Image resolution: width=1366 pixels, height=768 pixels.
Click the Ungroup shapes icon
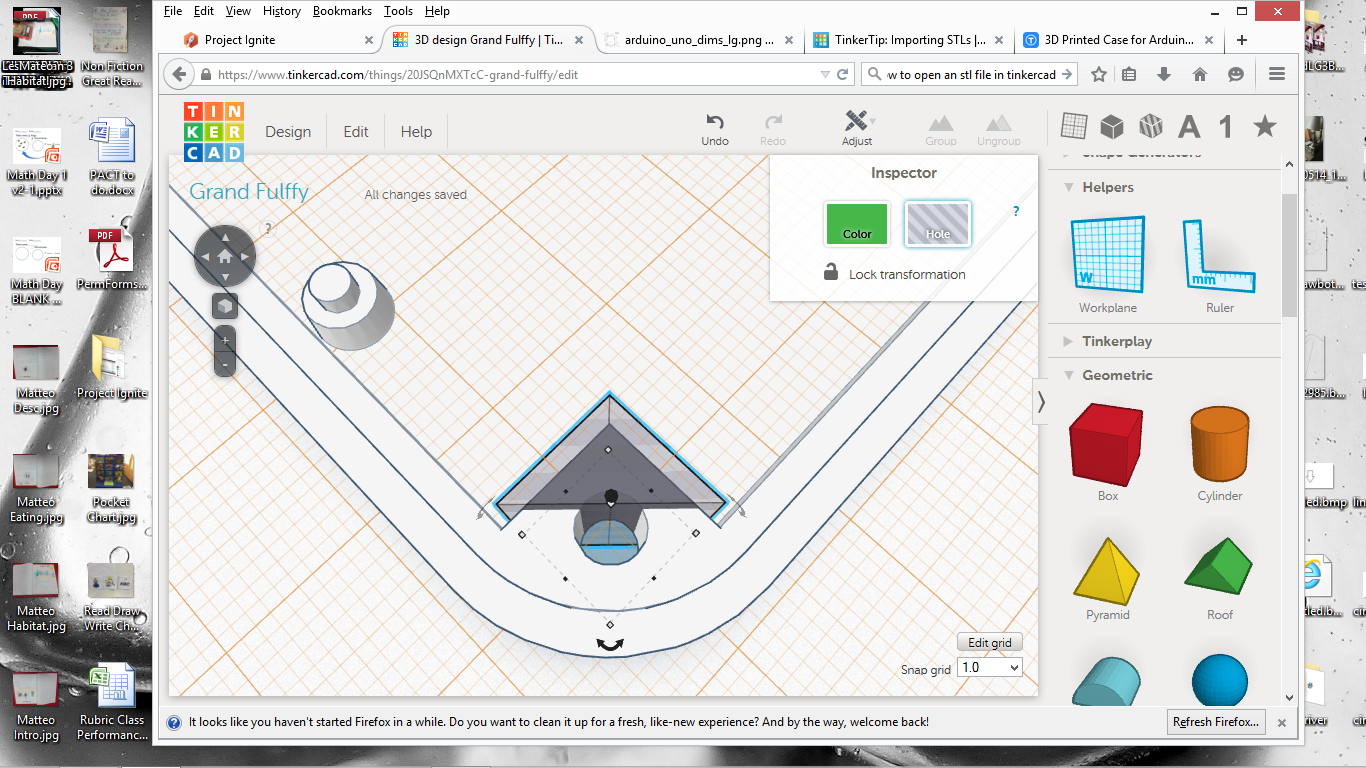tap(998, 122)
